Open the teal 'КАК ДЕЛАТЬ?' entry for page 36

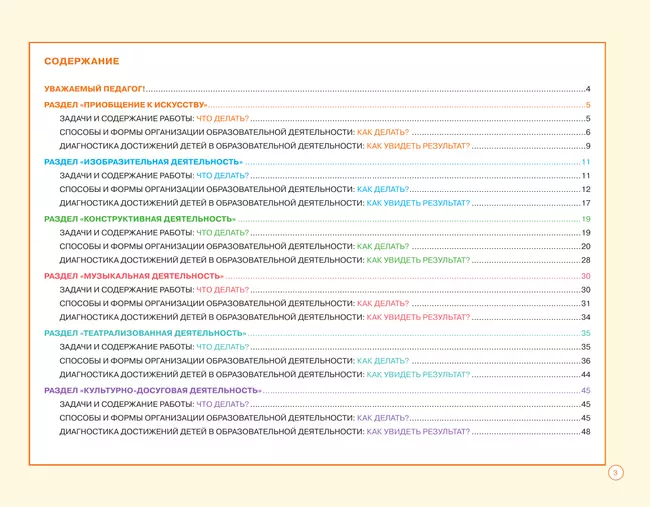383,361
